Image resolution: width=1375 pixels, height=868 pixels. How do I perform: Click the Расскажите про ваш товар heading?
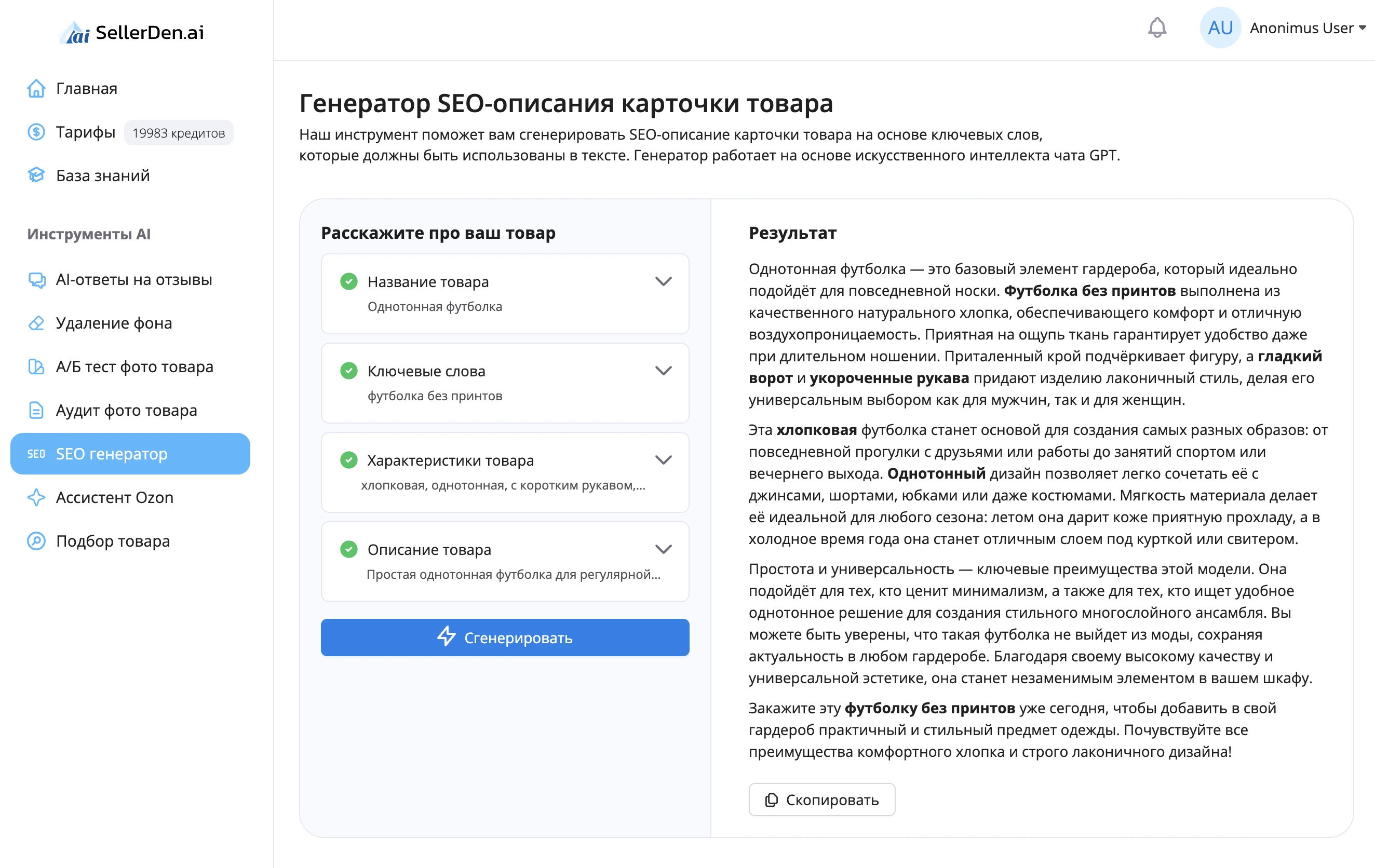click(438, 233)
